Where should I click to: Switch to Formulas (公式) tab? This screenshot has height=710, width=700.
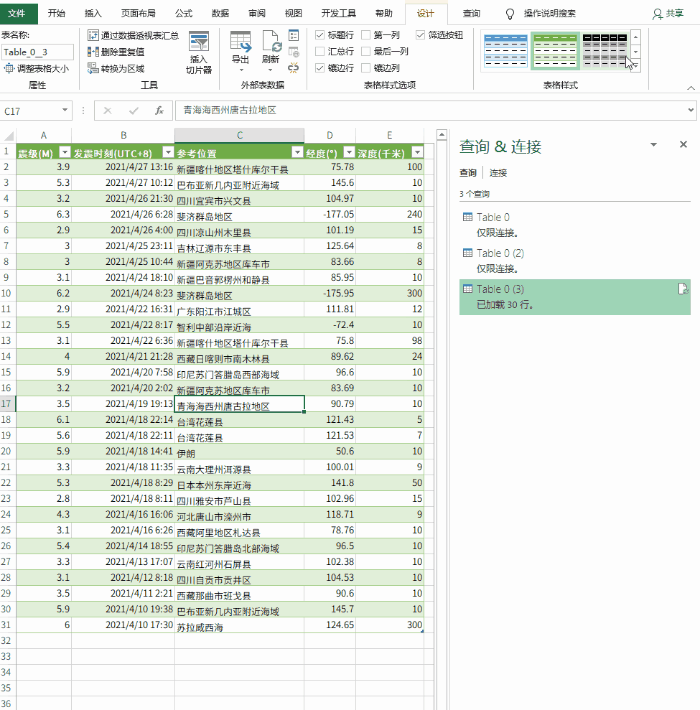tap(183, 13)
